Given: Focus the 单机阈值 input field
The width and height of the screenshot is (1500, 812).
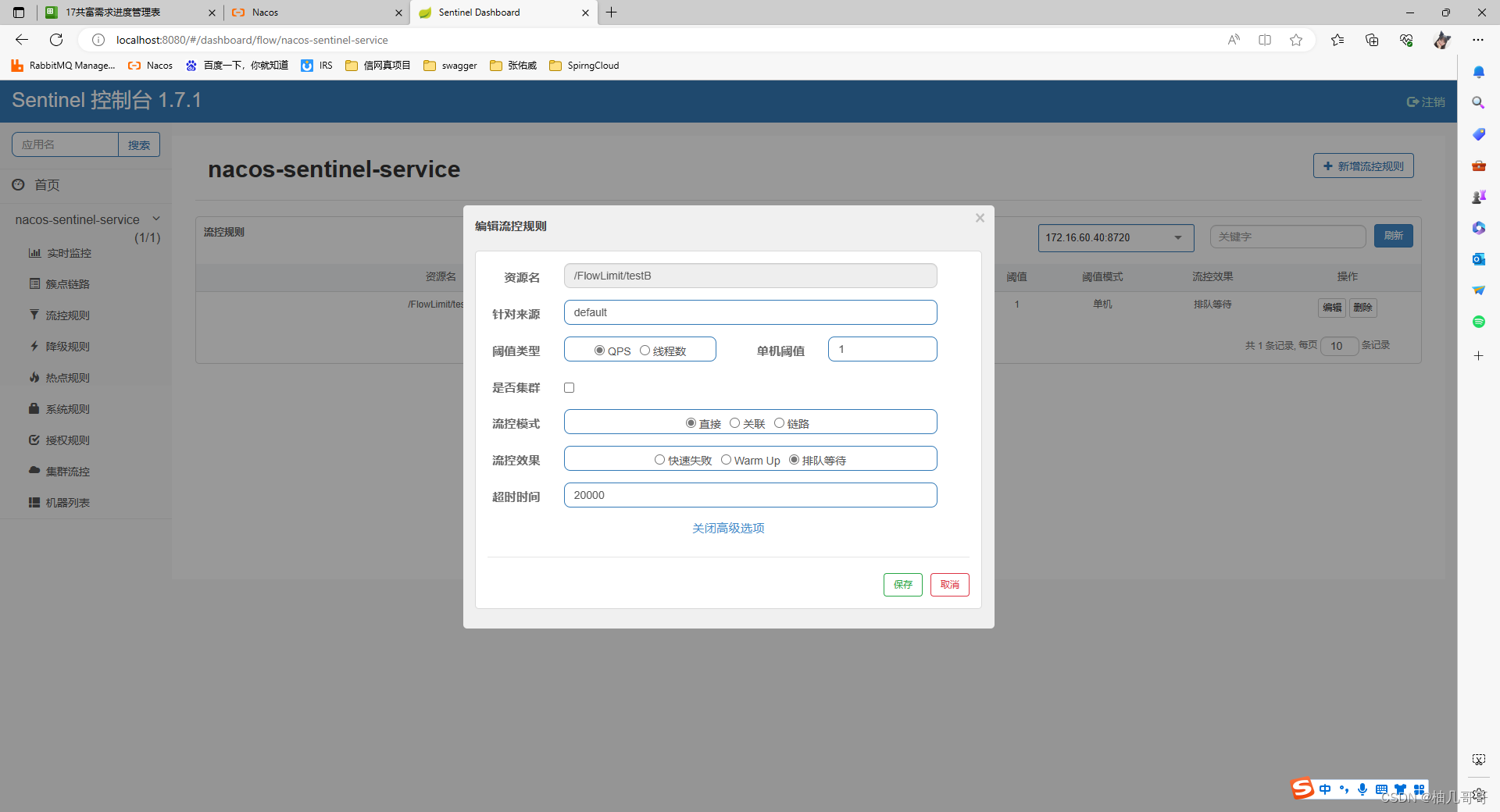Looking at the screenshot, I should click(883, 349).
